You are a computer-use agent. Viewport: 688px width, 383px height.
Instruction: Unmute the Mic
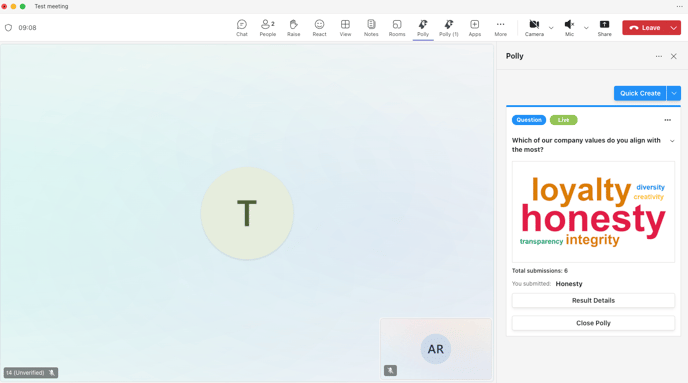[569, 28]
